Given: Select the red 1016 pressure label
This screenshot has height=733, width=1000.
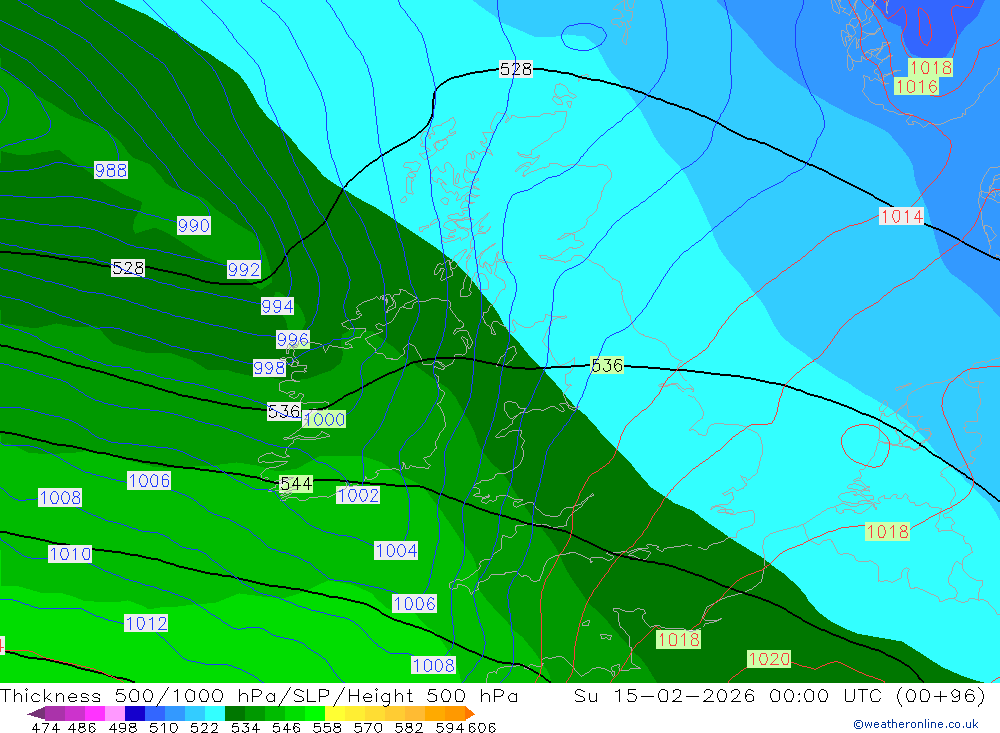Looking at the screenshot, I should click(x=916, y=86).
